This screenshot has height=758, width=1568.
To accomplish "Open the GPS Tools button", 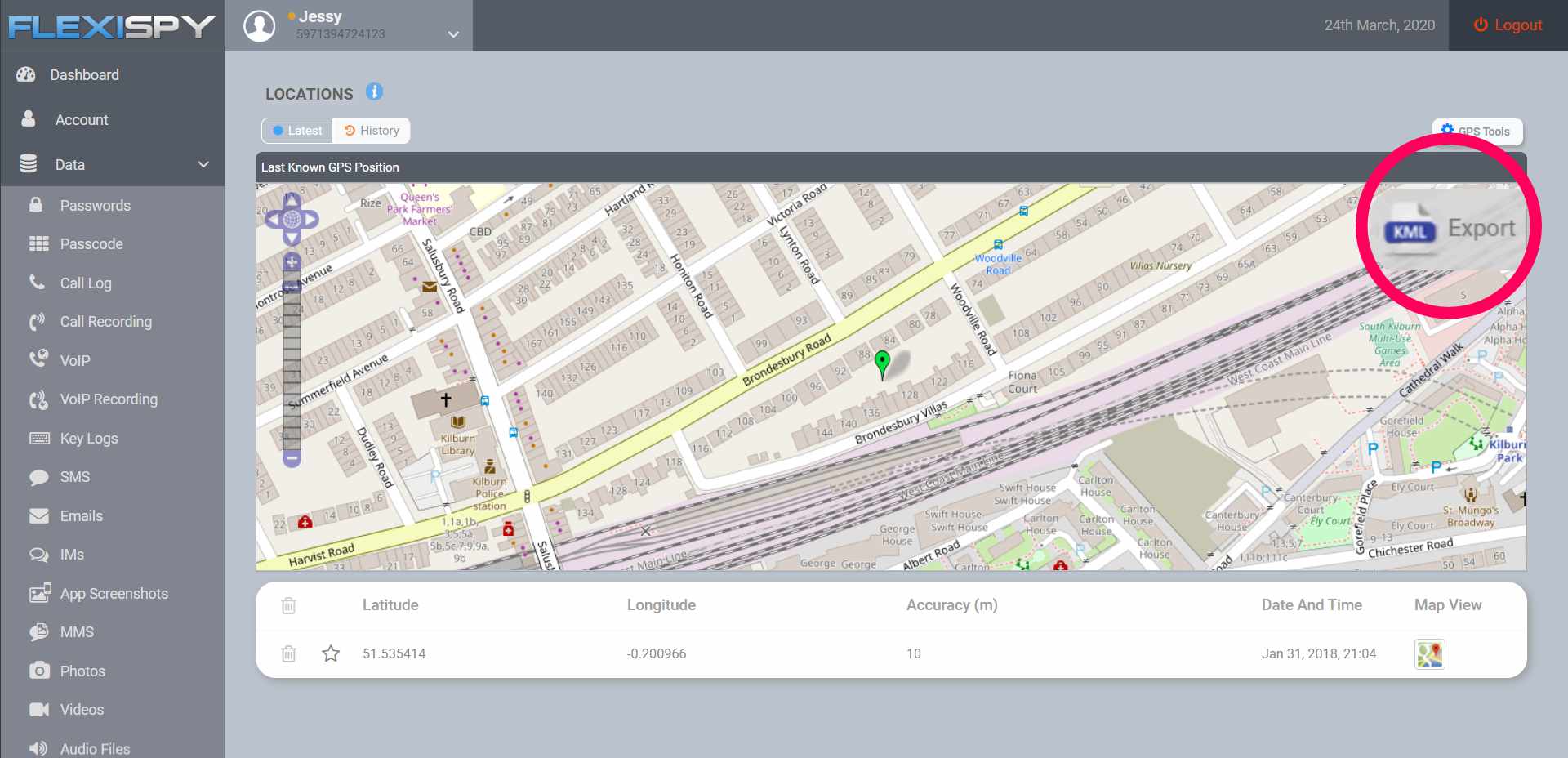I will (x=1477, y=131).
